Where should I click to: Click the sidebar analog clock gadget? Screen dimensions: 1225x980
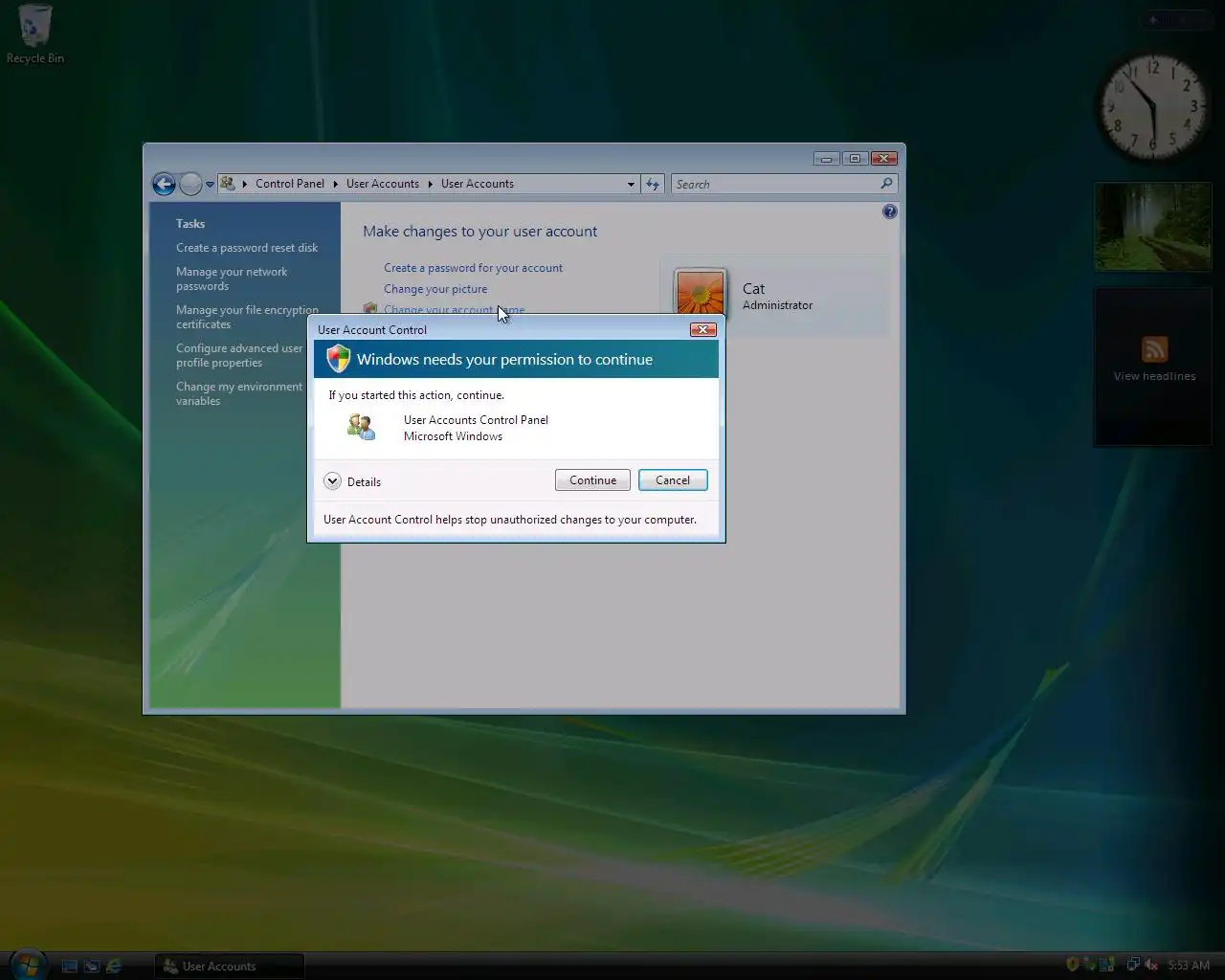click(1153, 107)
